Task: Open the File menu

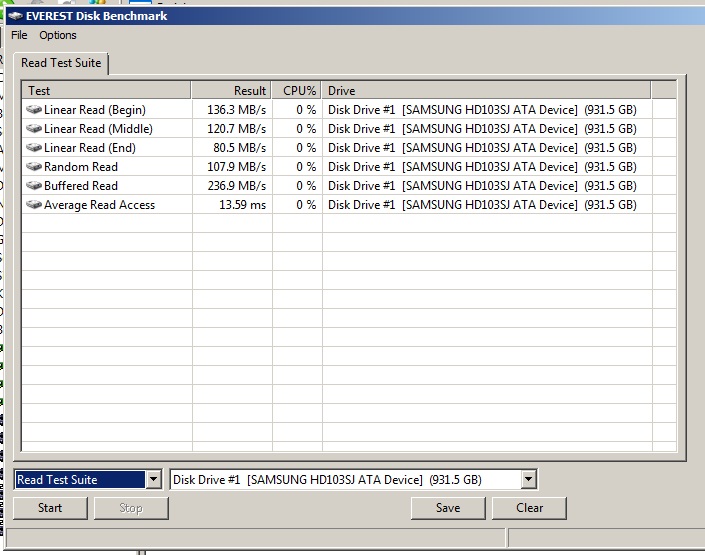Action: point(19,35)
